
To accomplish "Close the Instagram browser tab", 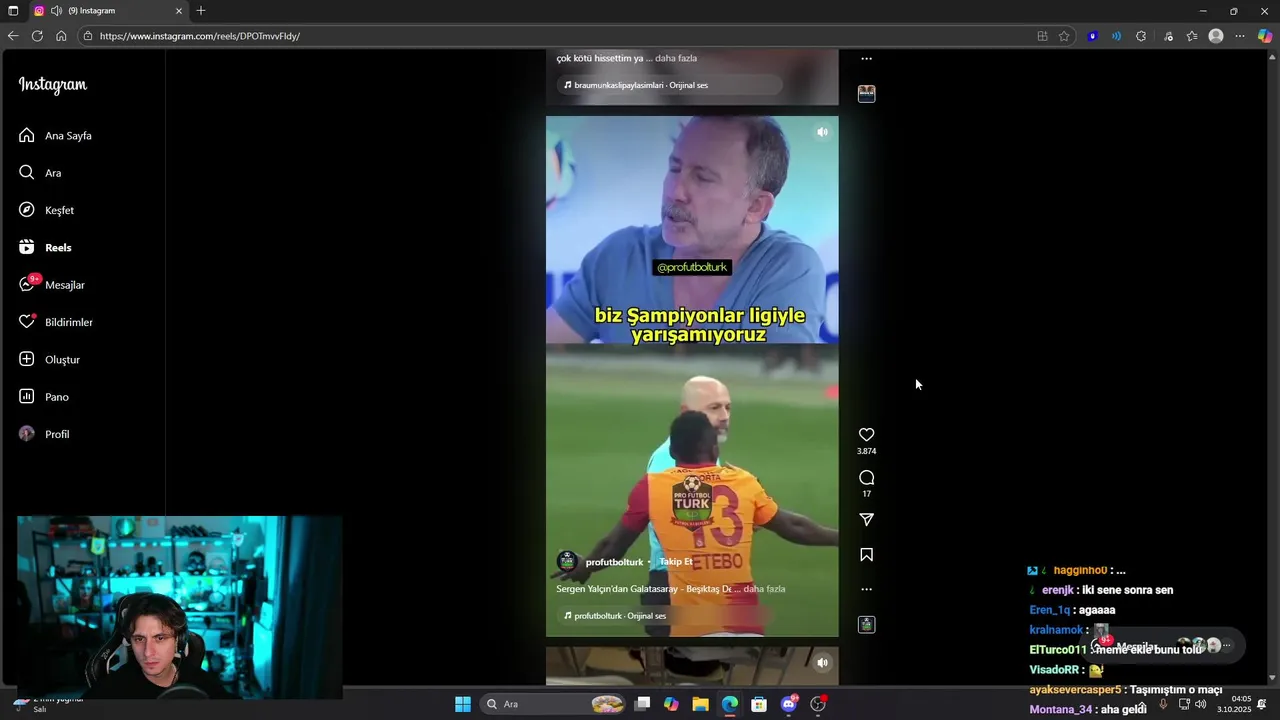I will pos(179,11).
